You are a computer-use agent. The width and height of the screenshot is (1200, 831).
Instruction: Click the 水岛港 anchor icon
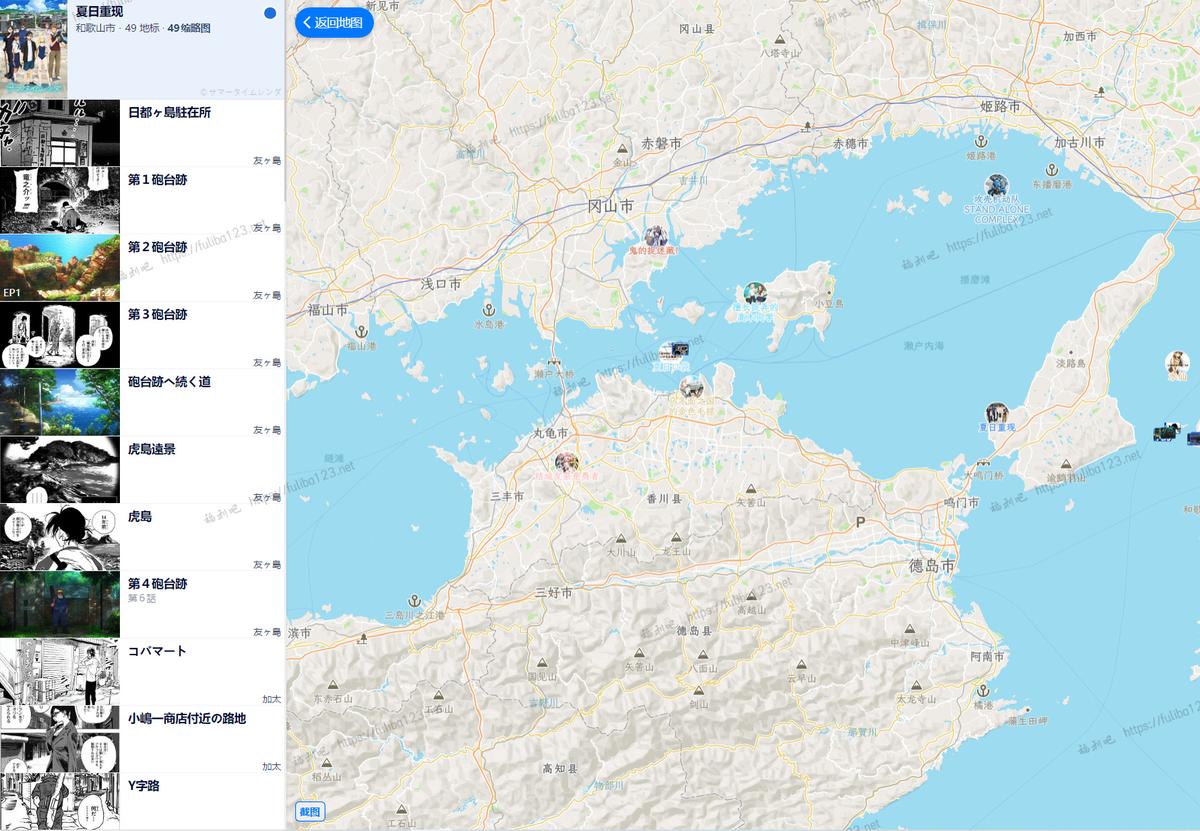click(x=490, y=309)
